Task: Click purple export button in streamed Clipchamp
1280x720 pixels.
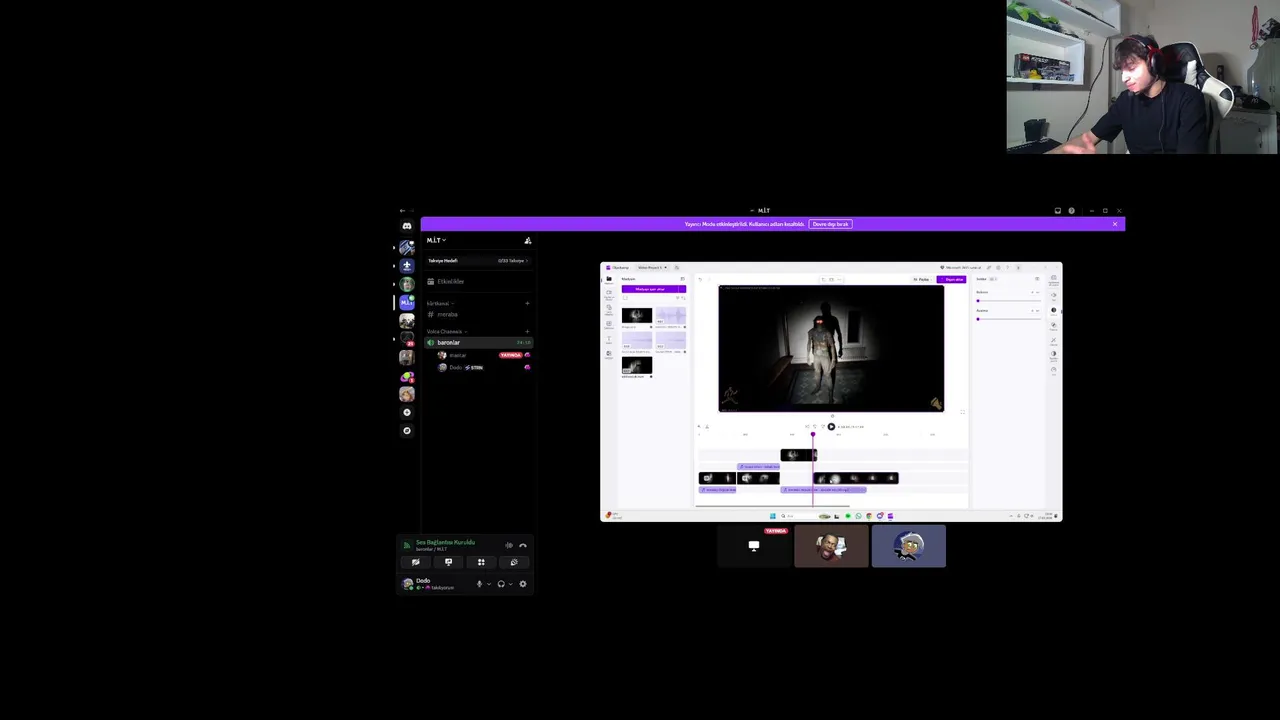Action: click(x=951, y=279)
